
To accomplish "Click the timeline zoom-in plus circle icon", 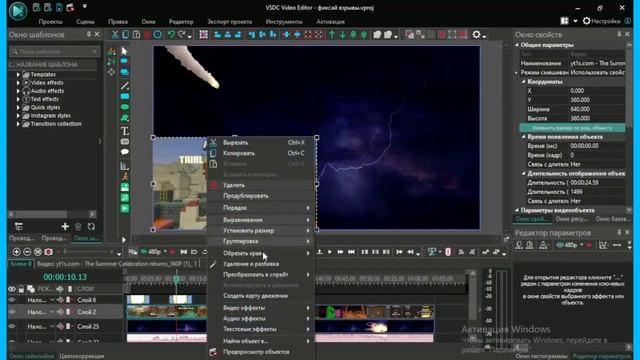I will pos(17,252).
